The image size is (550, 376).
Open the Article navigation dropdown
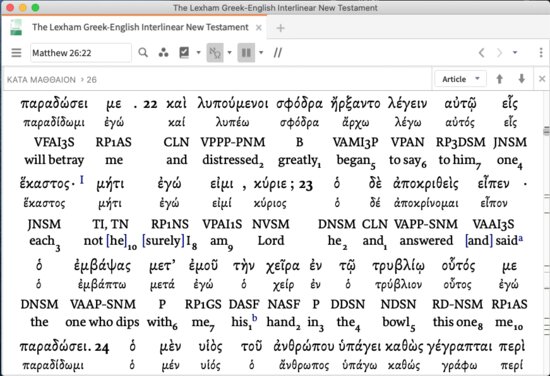point(461,79)
